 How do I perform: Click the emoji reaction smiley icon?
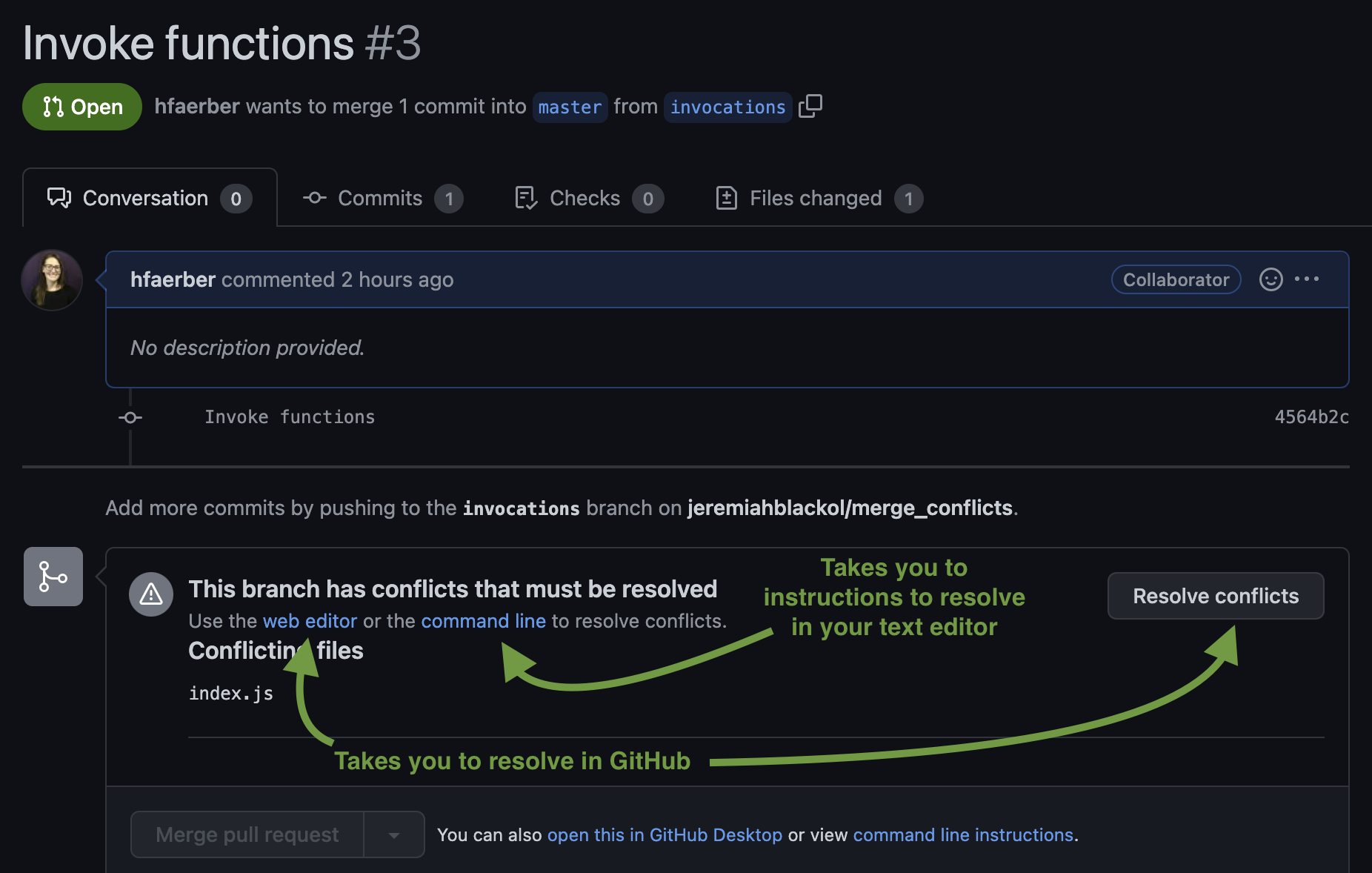1271,279
